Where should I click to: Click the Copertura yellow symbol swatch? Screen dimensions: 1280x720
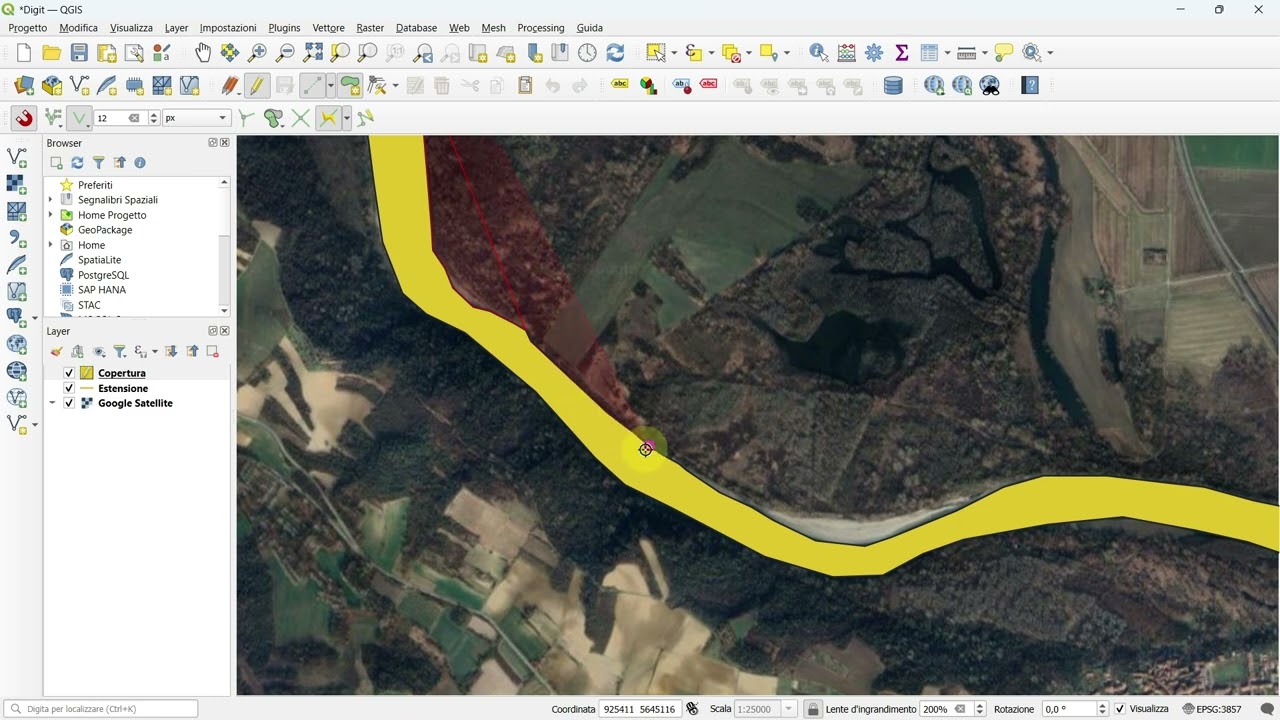click(87, 373)
